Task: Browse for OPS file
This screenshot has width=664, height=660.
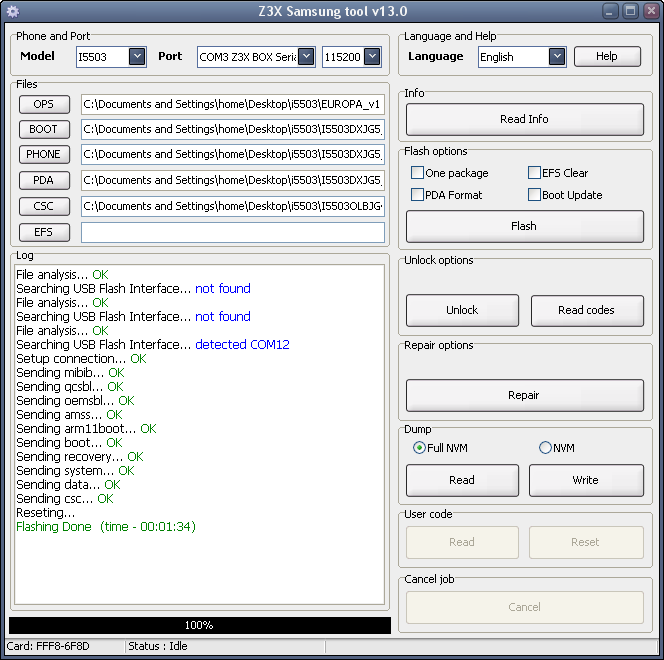Action: click(44, 104)
